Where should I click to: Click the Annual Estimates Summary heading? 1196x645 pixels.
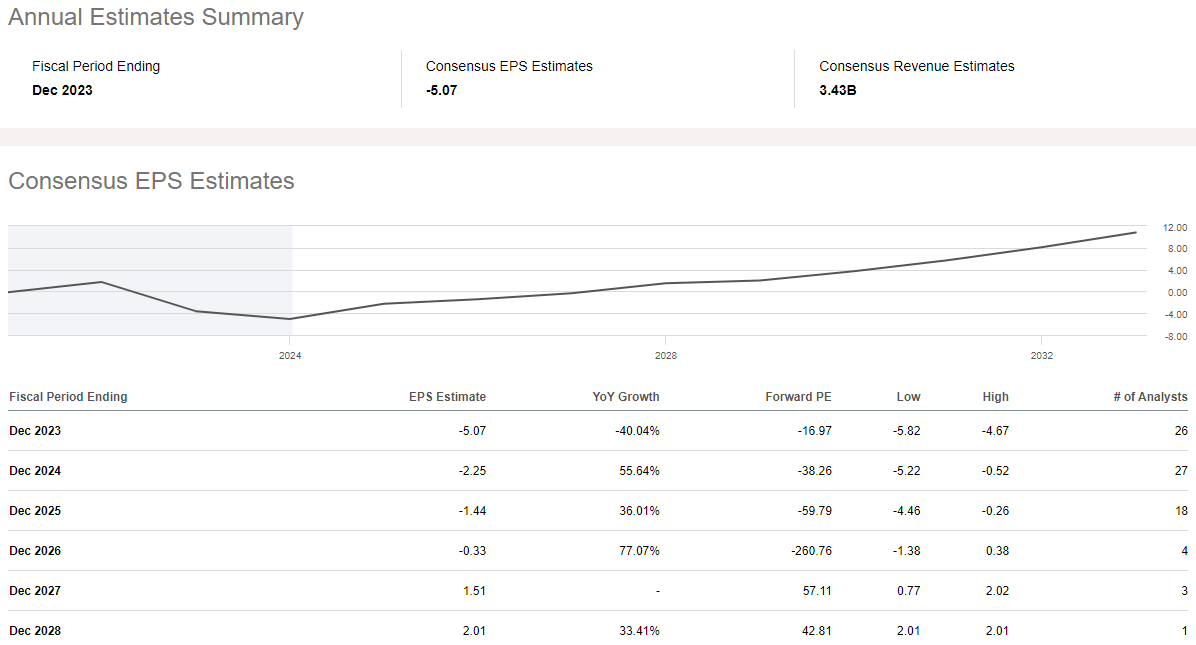point(156,17)
